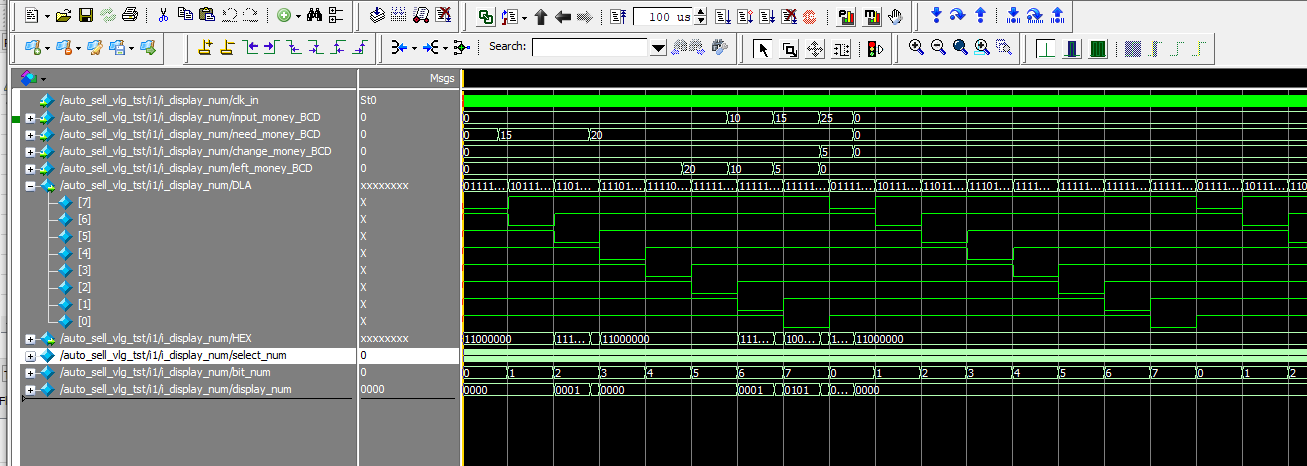Image resolution: width=1307 pixels, height=466 pixels.
Task: Click the xxxxxxxx value of HEX
Action: (x=384, y=339)
